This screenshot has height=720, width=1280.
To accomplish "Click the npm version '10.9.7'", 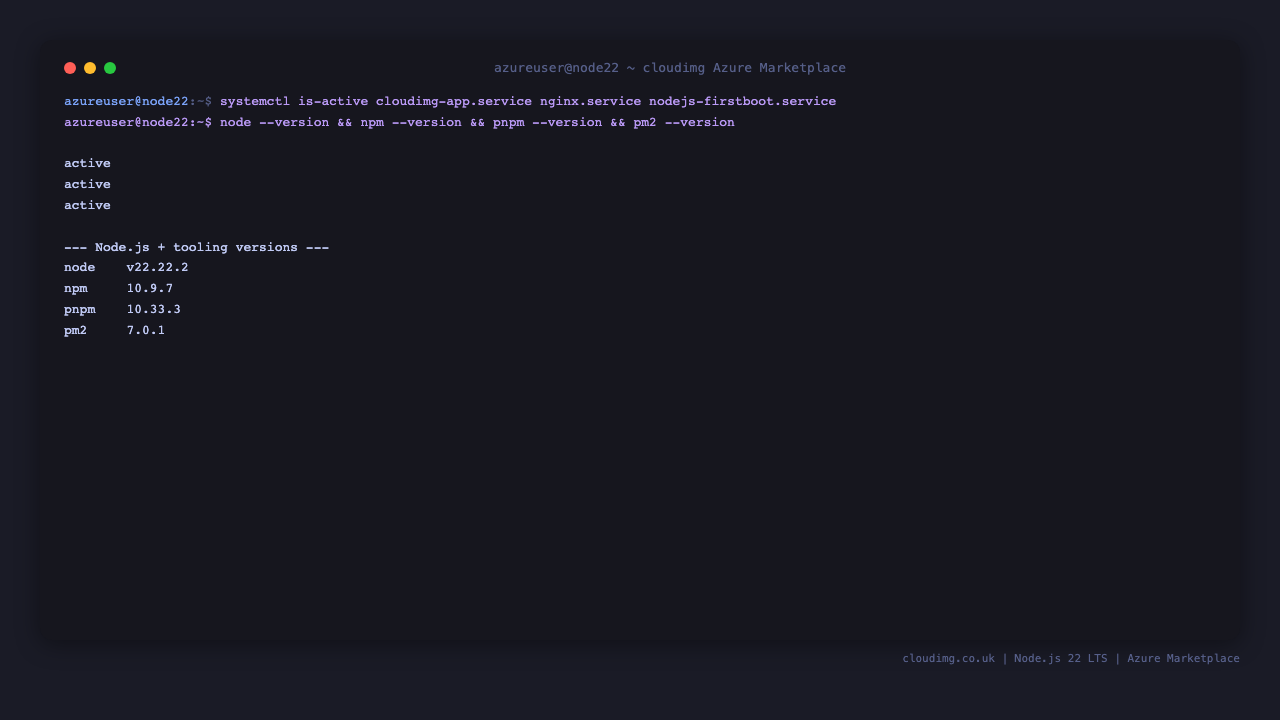I will [x=150, y=288].
